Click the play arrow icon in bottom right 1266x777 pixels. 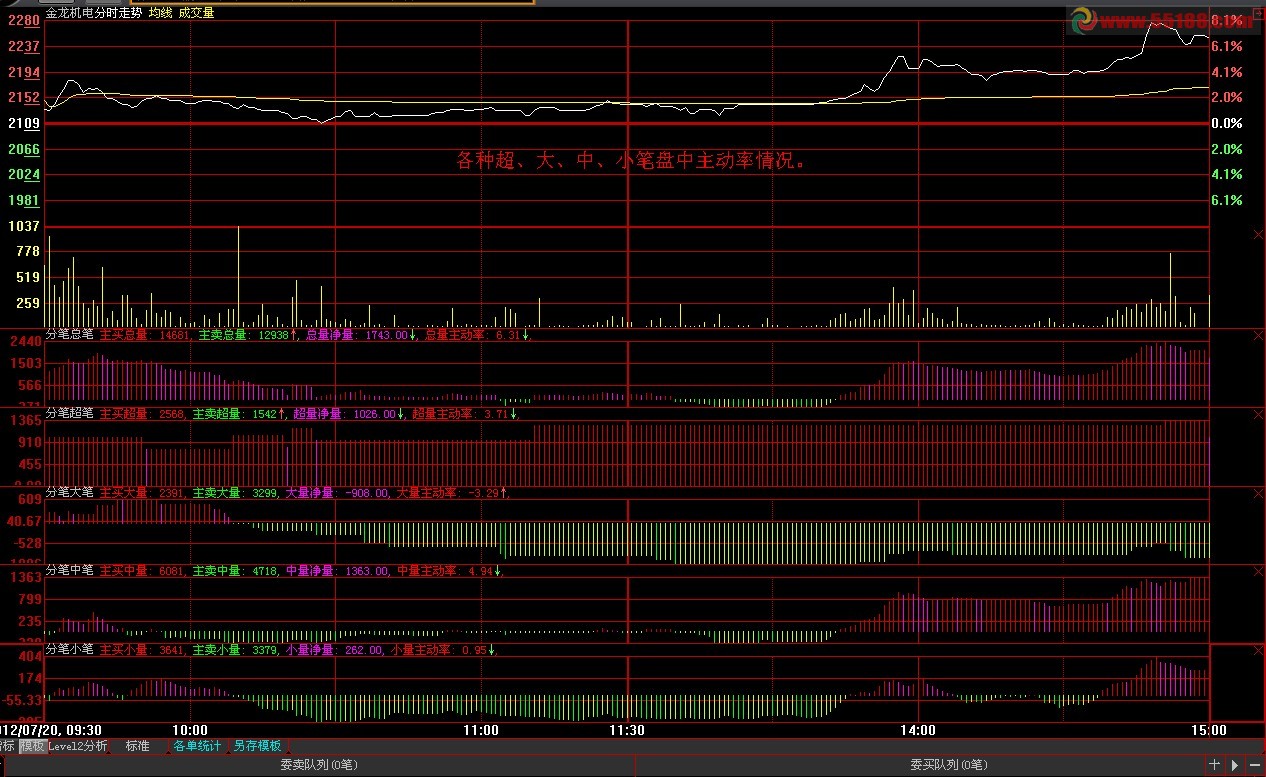[1234, 762]
